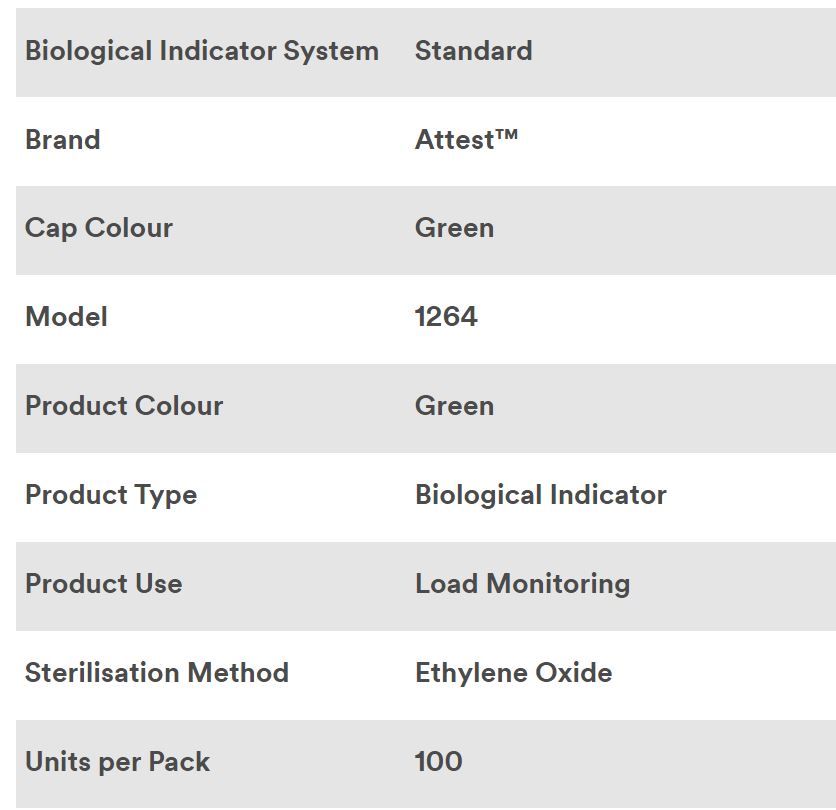Screen dimensions: 836x810
Task: Select the Green value beside Cap Colour
Action: (454, 228)
